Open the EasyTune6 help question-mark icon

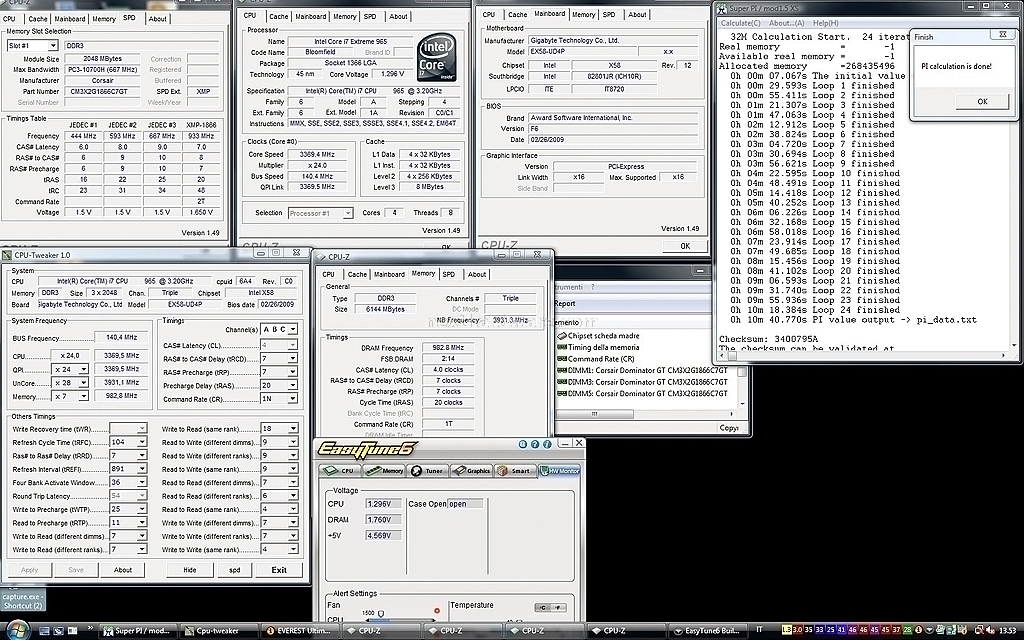pyautogui.click(x=535, y=444)
